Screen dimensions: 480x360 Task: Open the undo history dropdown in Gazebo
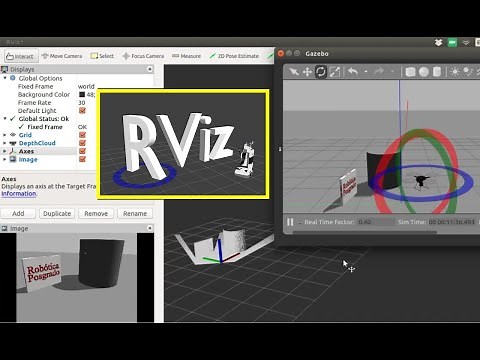366,72
